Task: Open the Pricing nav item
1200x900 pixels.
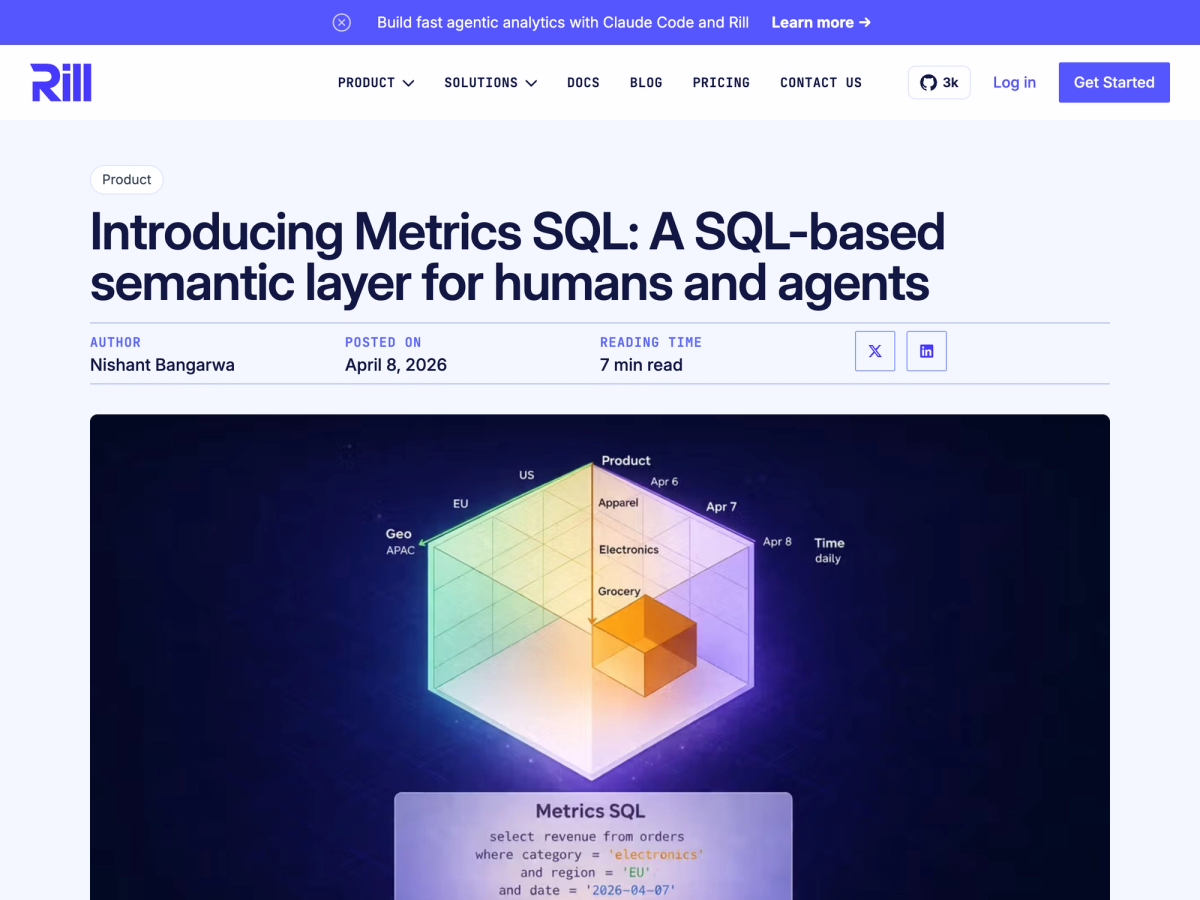Action: (x=721, y=83)
